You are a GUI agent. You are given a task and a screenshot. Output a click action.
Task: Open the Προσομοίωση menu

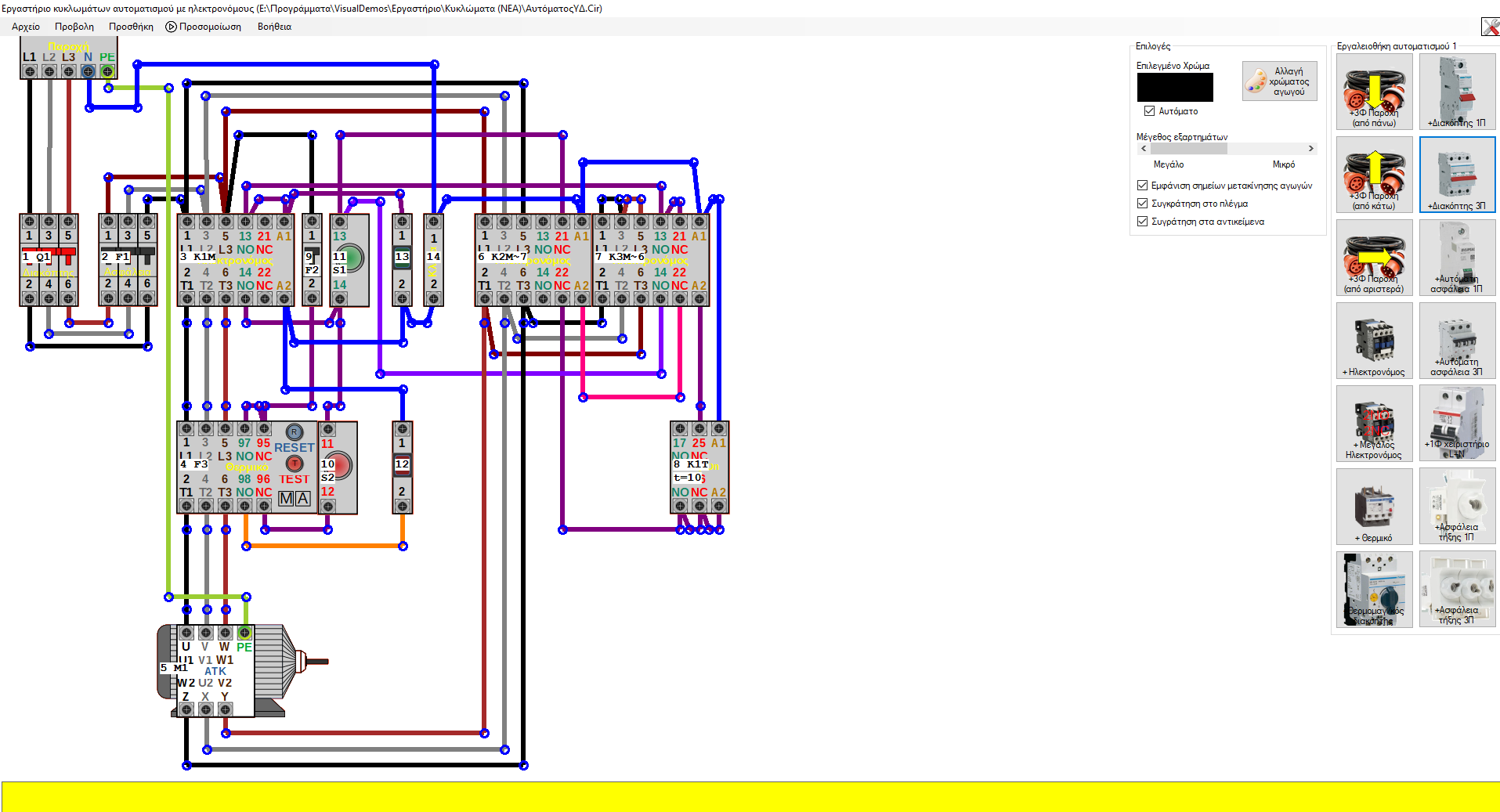click(x=204, y=27)
